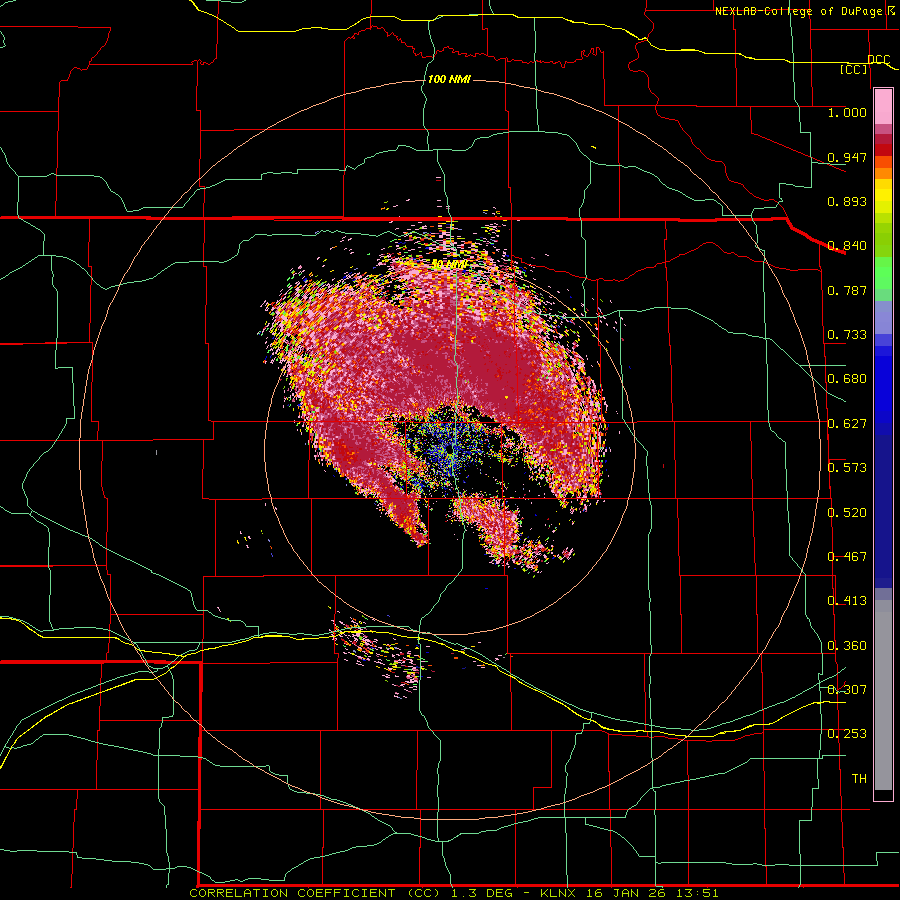The image size is (900, 900).
Task: Click the 0.840 scale value
Action: (x=847, y=246)
